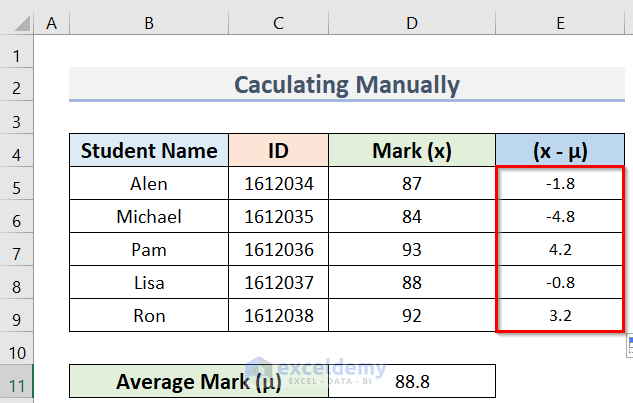Select column B header

coord(149,18)
